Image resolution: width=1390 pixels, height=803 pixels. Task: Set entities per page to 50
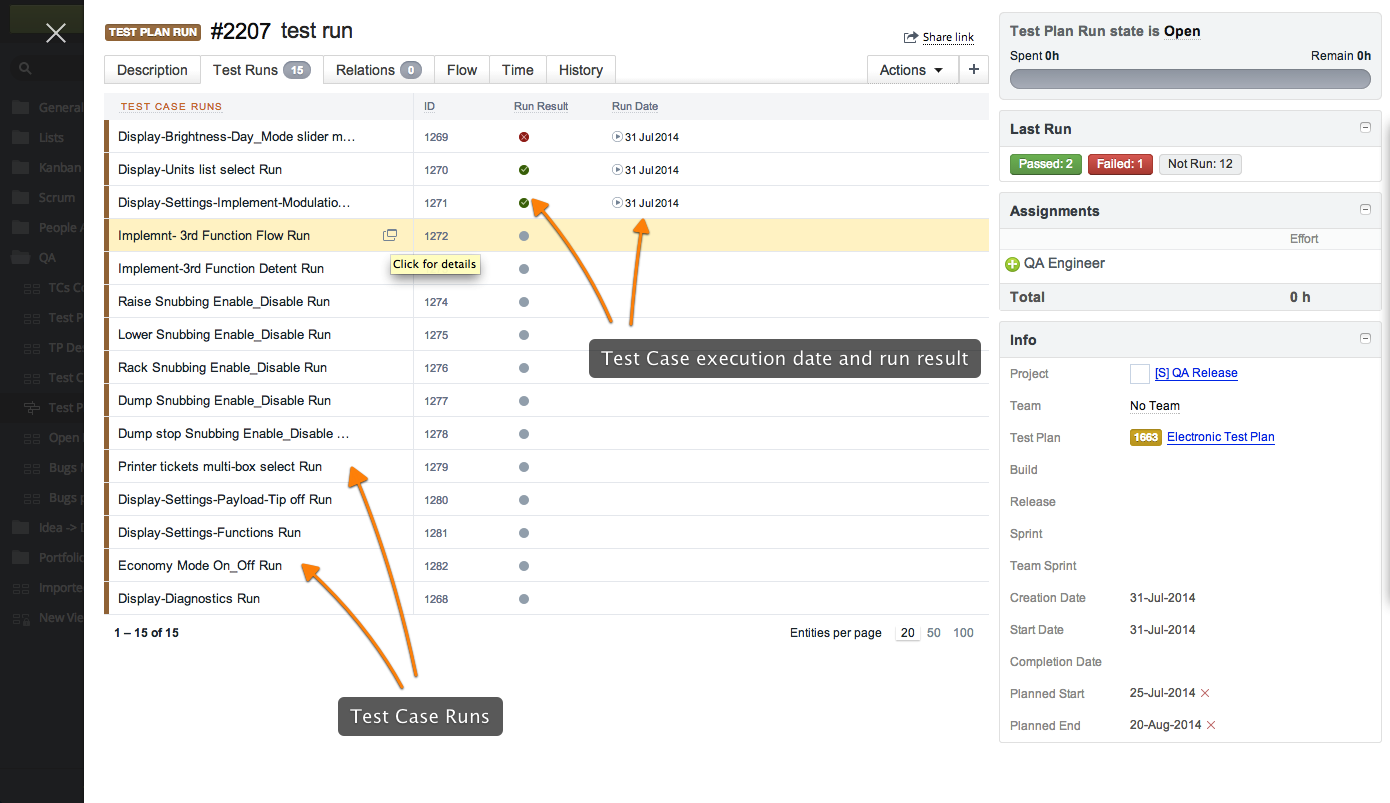click(934, 633)
